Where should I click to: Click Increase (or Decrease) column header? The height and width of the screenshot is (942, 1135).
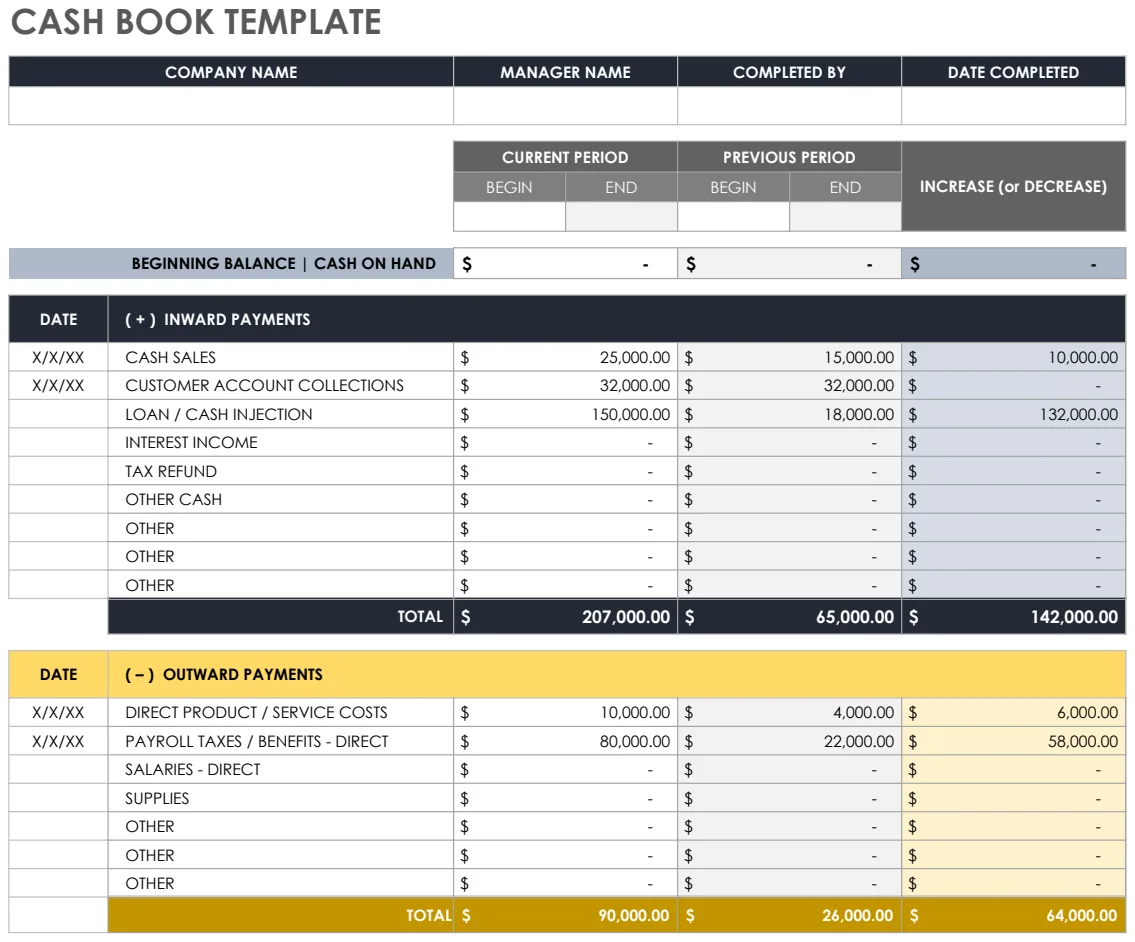tap(1013, 186)
